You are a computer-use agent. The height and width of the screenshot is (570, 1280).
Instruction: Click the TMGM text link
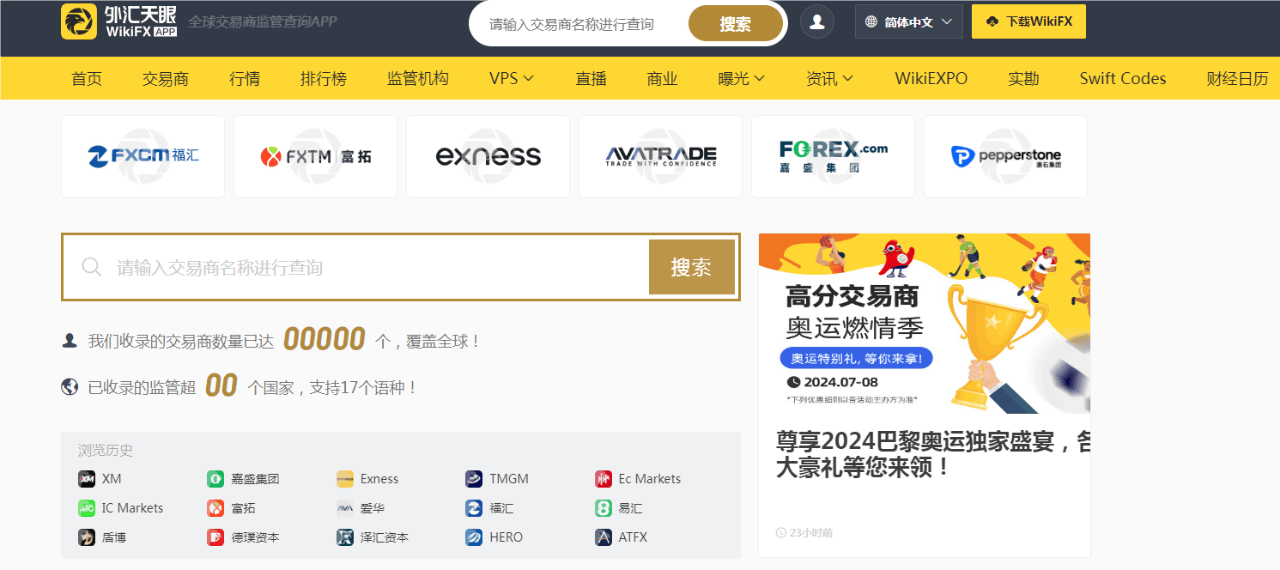tap(509, 479)
